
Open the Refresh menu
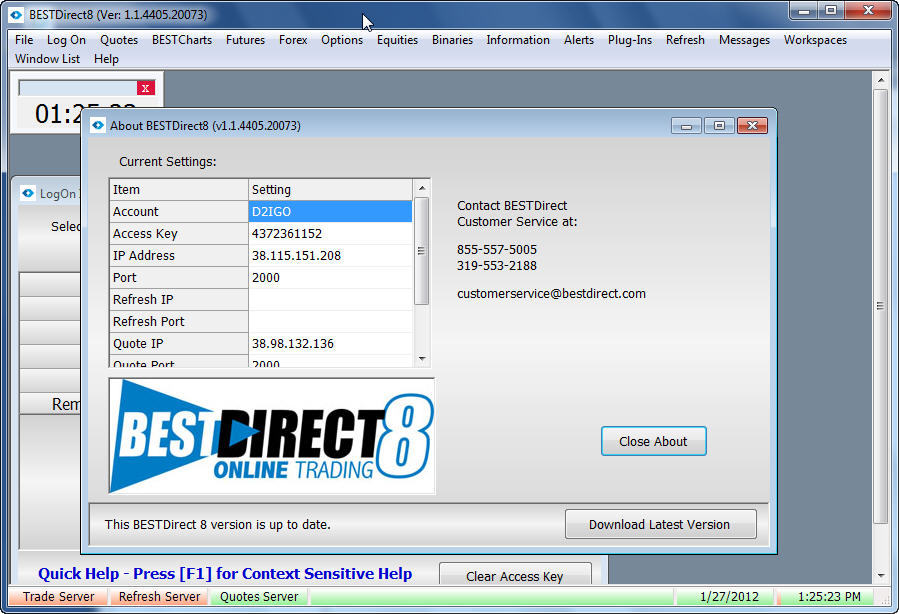(685, 40)
